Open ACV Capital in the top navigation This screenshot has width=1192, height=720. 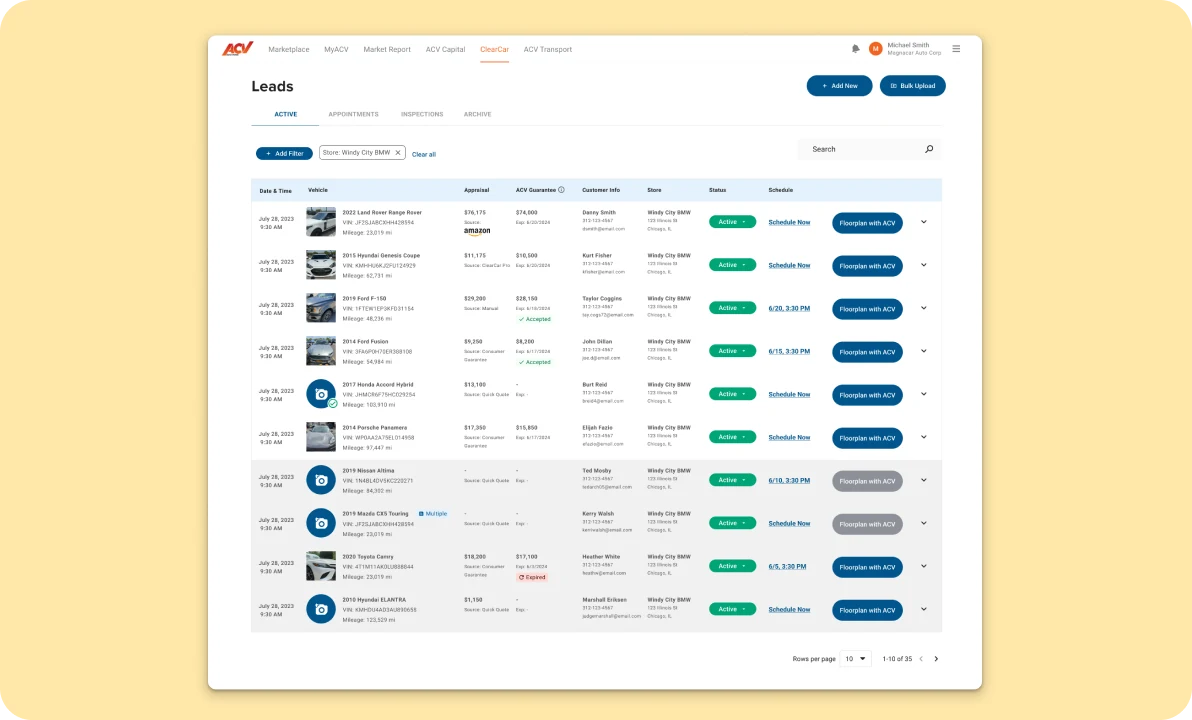click(445, 49)
